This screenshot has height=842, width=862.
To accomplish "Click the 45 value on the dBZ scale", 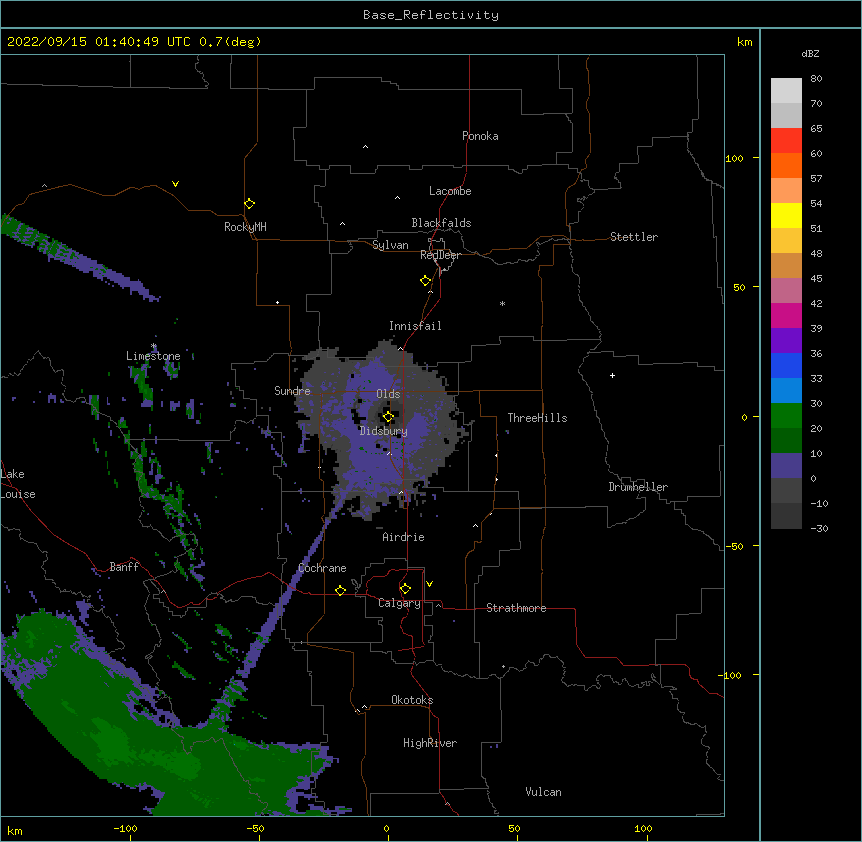I will [x=816, y=279].
